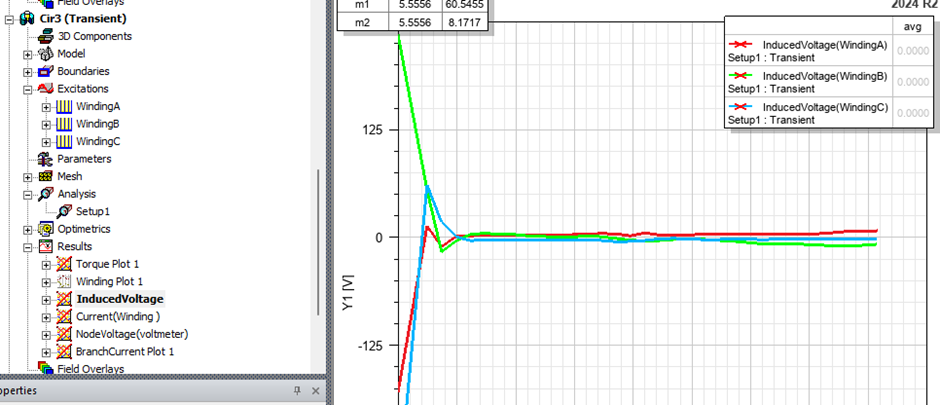This screenshot has height=405, width=940.
Task: Expand the Winding Plot 1 node
Action: pyautogui.click(x=46, y=282)
